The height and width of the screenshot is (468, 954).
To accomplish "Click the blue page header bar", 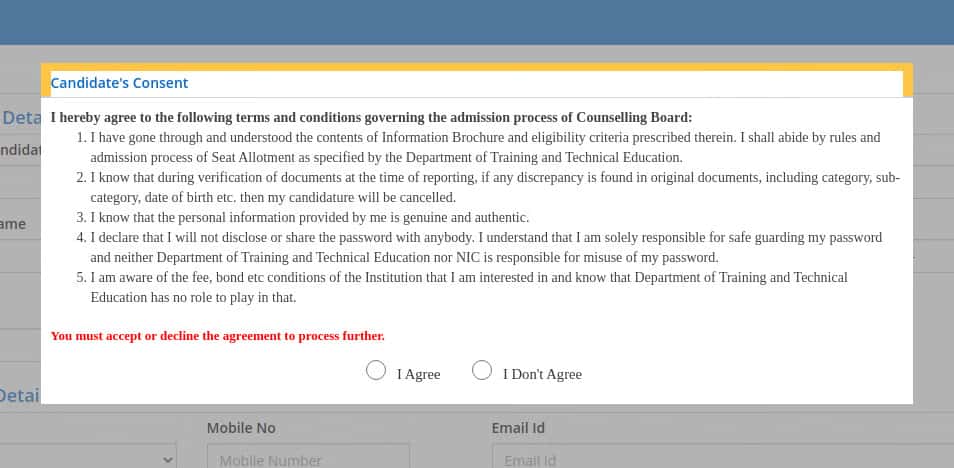I will pos(477,22).
